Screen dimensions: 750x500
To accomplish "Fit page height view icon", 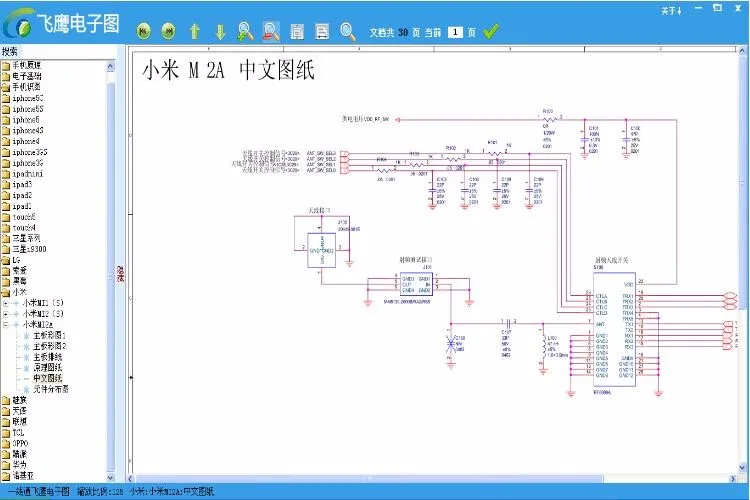I will click(297, 32).
